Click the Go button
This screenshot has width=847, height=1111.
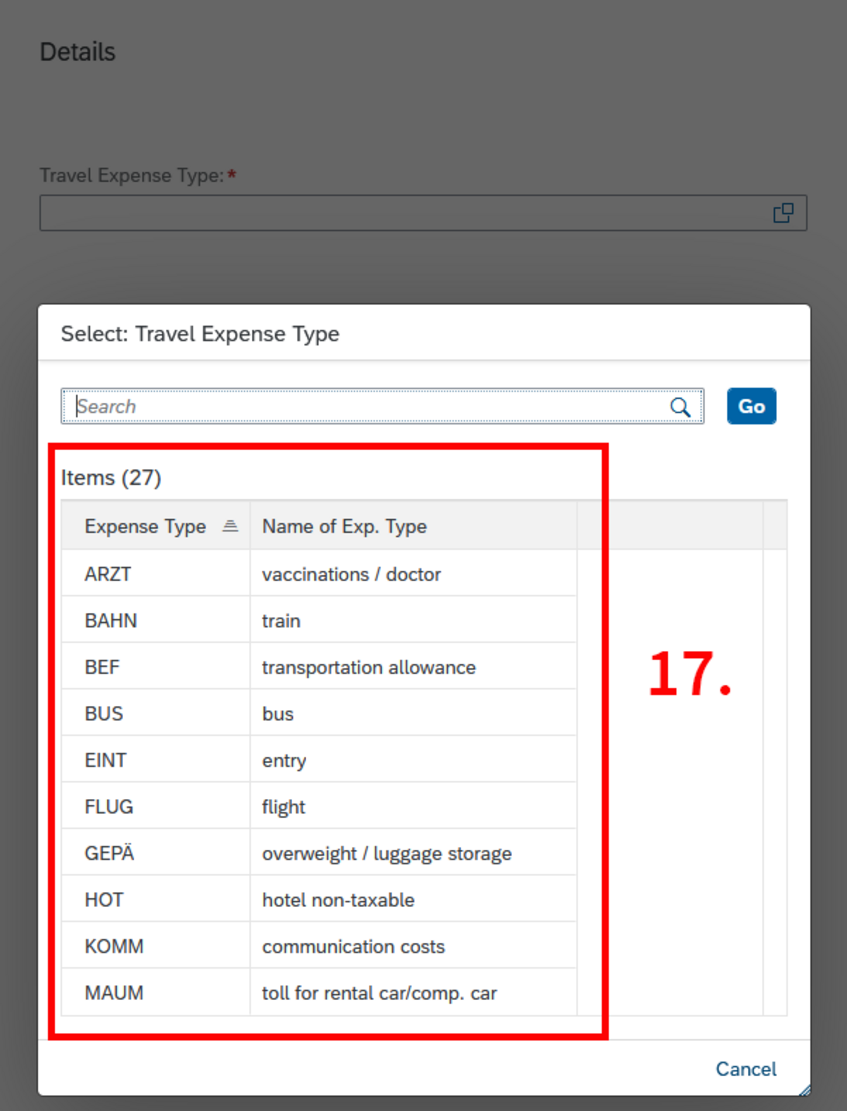751,406
